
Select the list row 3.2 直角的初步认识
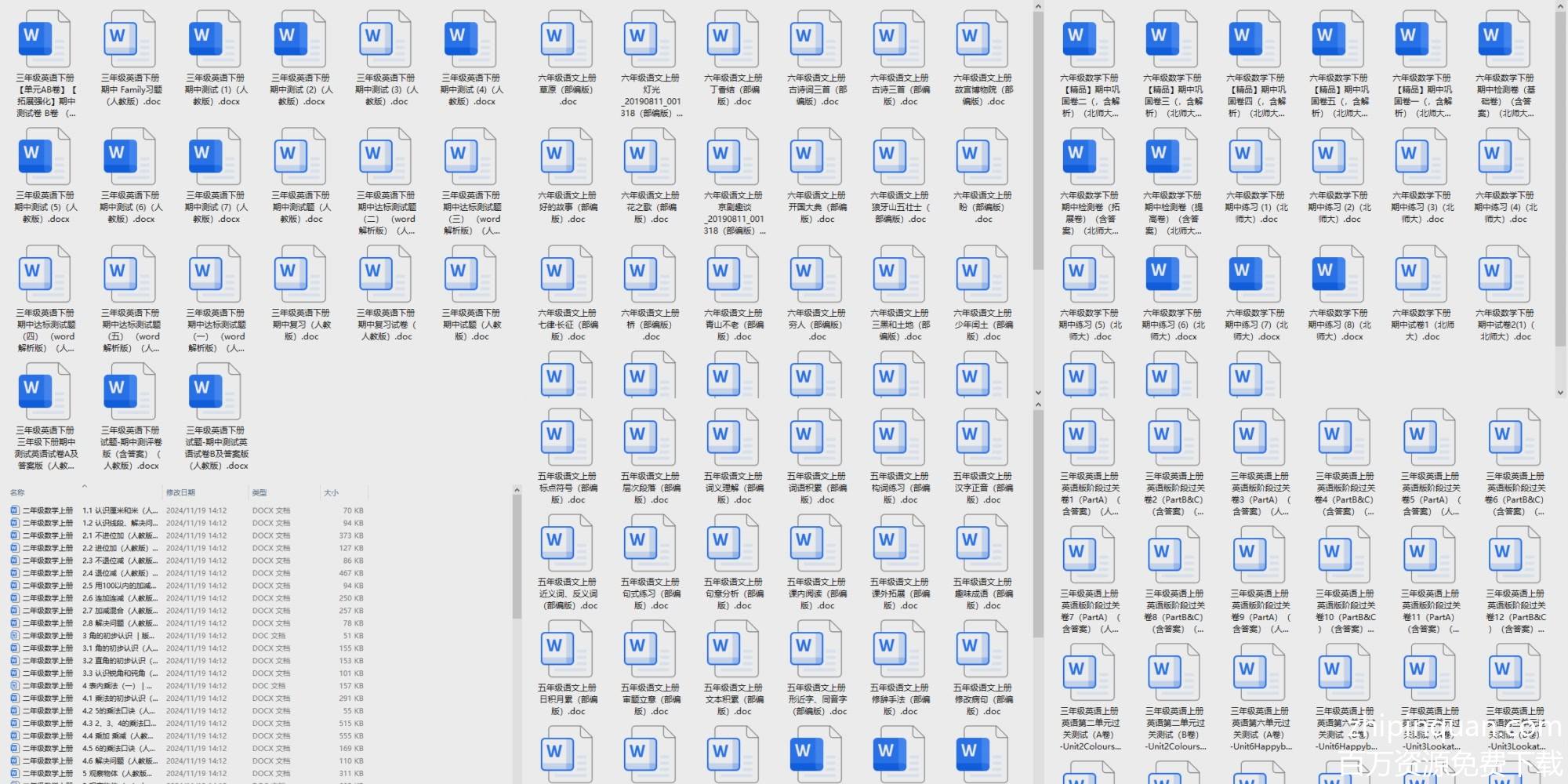point(187,661)
